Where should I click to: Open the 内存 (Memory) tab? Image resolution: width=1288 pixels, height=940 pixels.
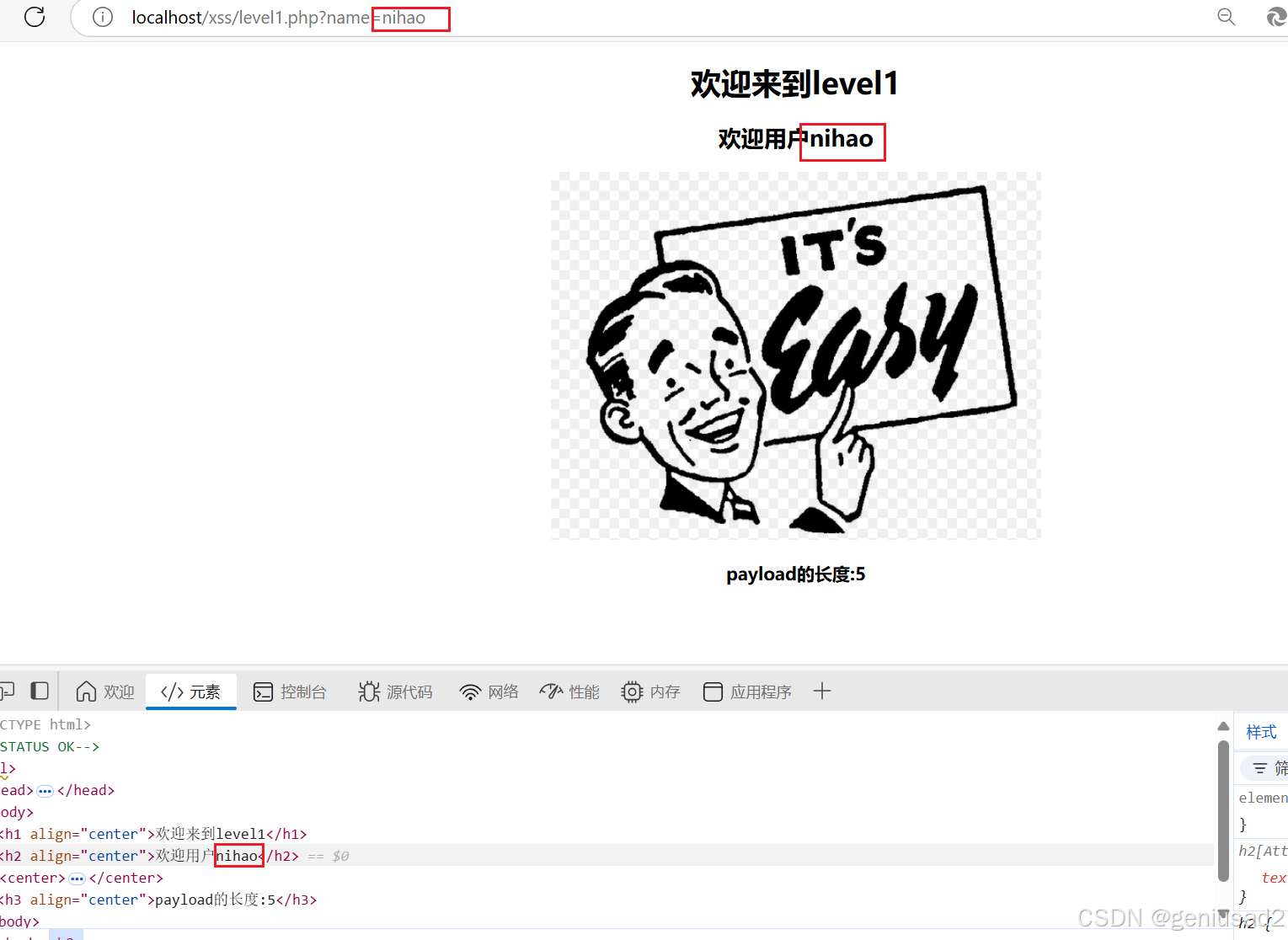click(650, 692)
